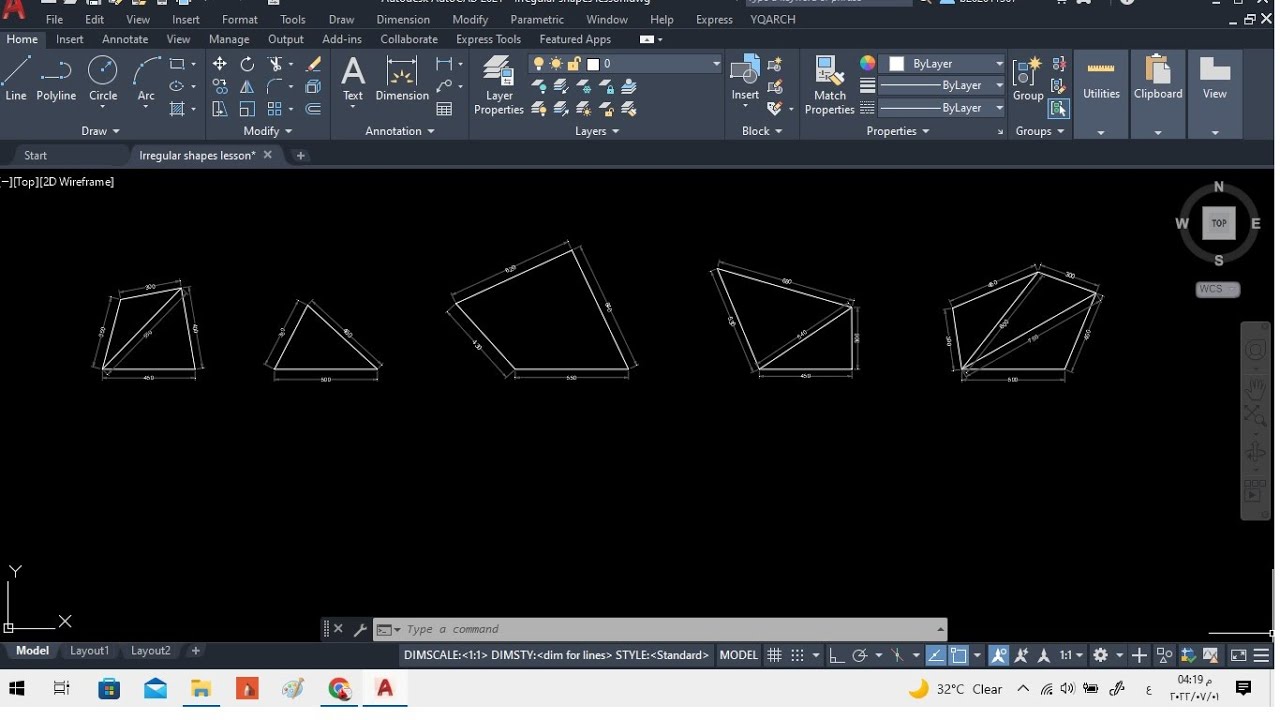Select the Copy tool
Image resolution: width=1280 pixels, height=720 pixels.
pyautogui.click(x=220, y=87)
